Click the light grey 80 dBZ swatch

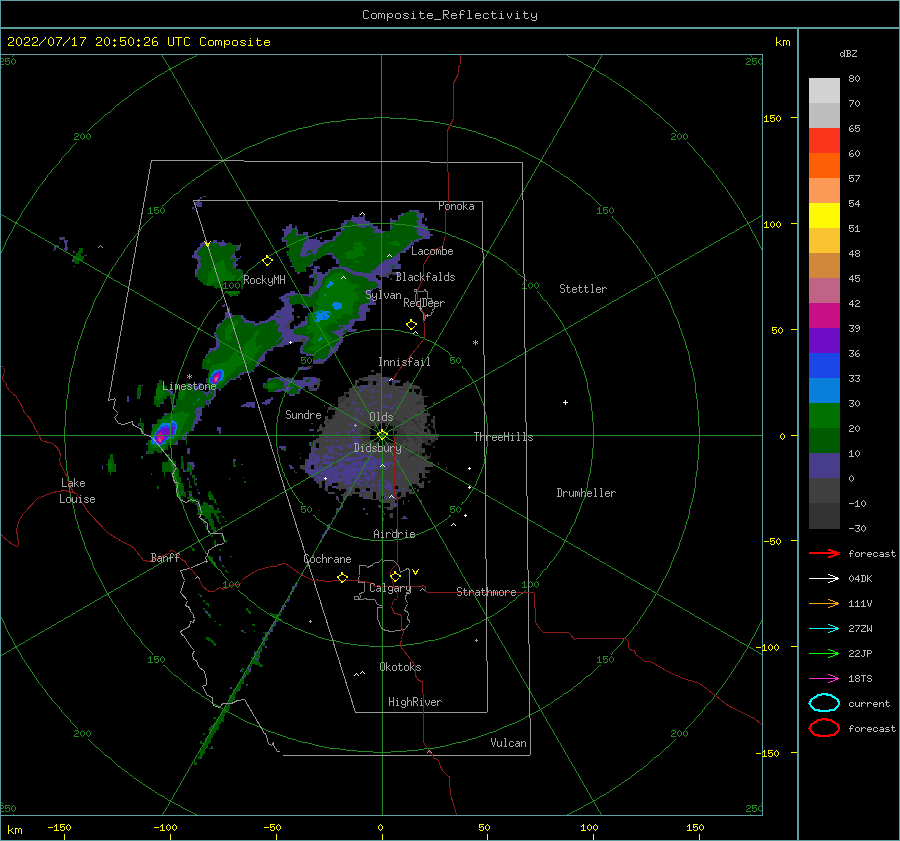point(824,91)
